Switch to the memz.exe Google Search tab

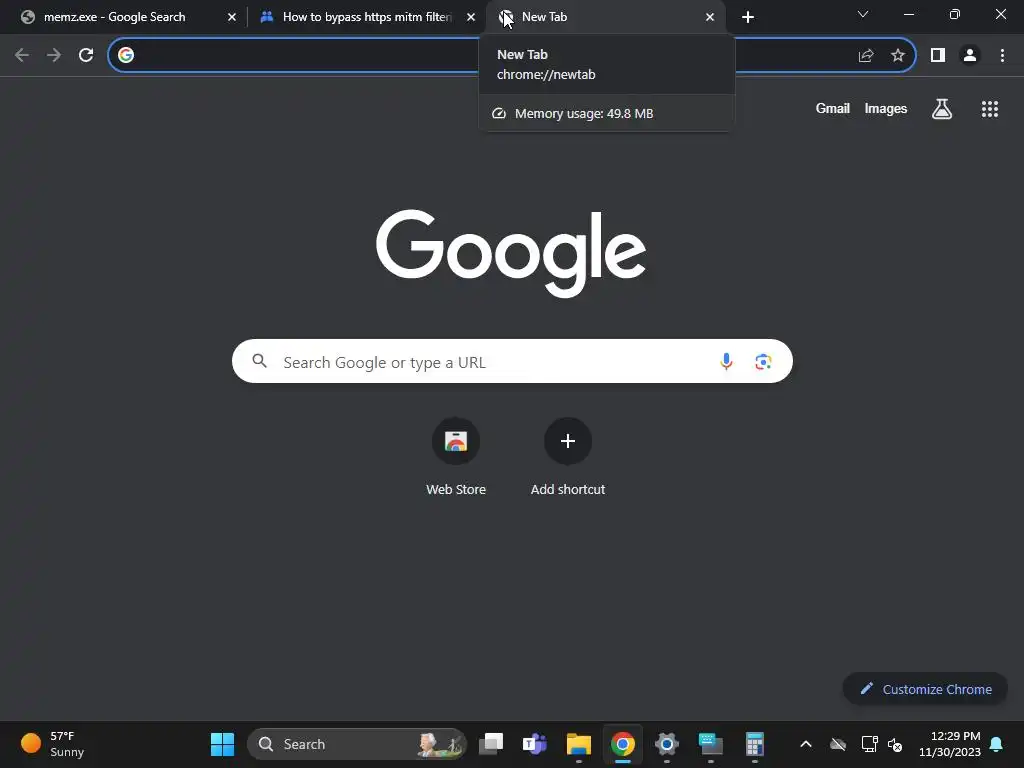tap(124, 17)
